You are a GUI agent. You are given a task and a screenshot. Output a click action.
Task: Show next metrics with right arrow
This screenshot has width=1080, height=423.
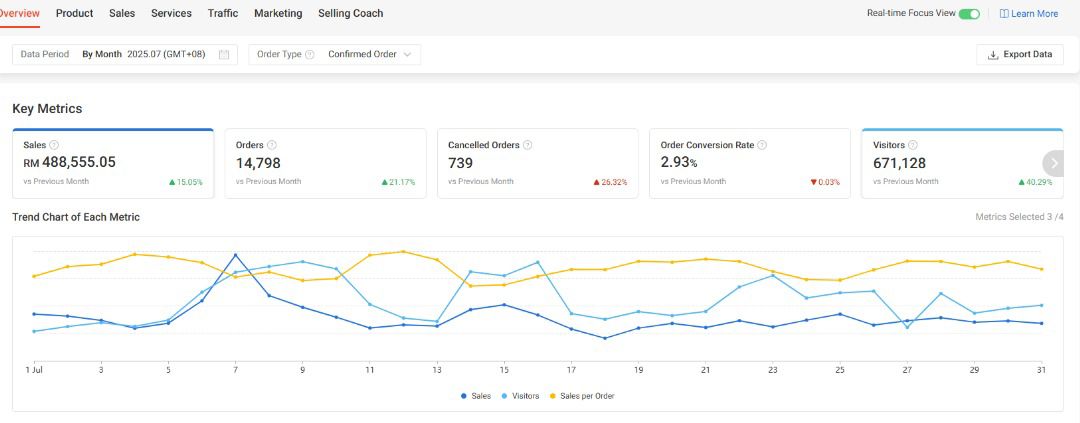(1054, 164)
